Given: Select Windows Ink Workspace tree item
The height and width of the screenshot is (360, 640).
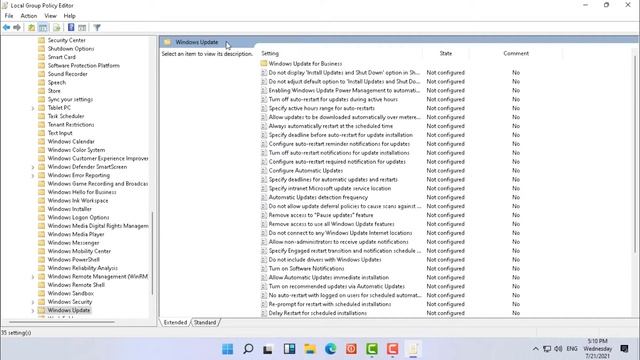Looking at the screenshot, I should 78,201.
